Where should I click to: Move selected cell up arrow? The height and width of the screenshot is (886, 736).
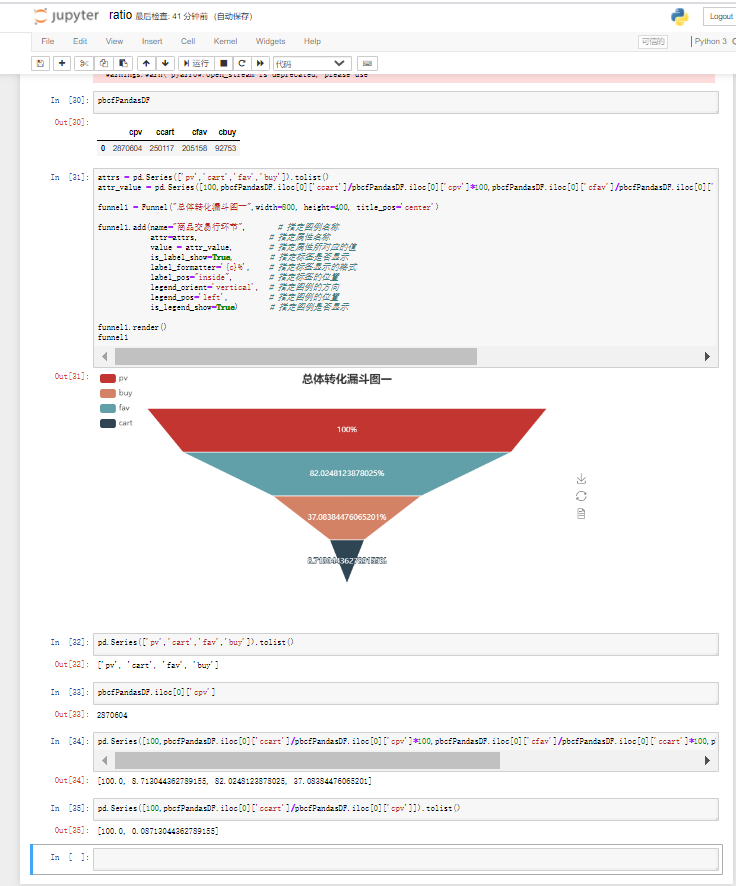point(146,63)
